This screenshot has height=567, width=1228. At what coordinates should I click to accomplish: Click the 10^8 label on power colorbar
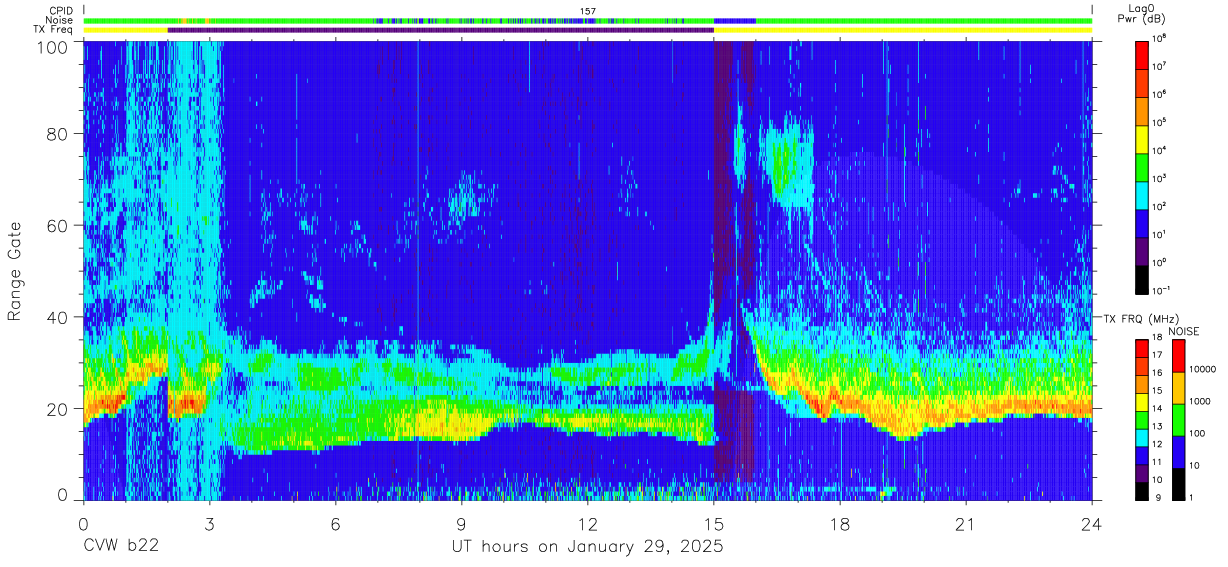pyautogui.click(x=1160, y=38)
